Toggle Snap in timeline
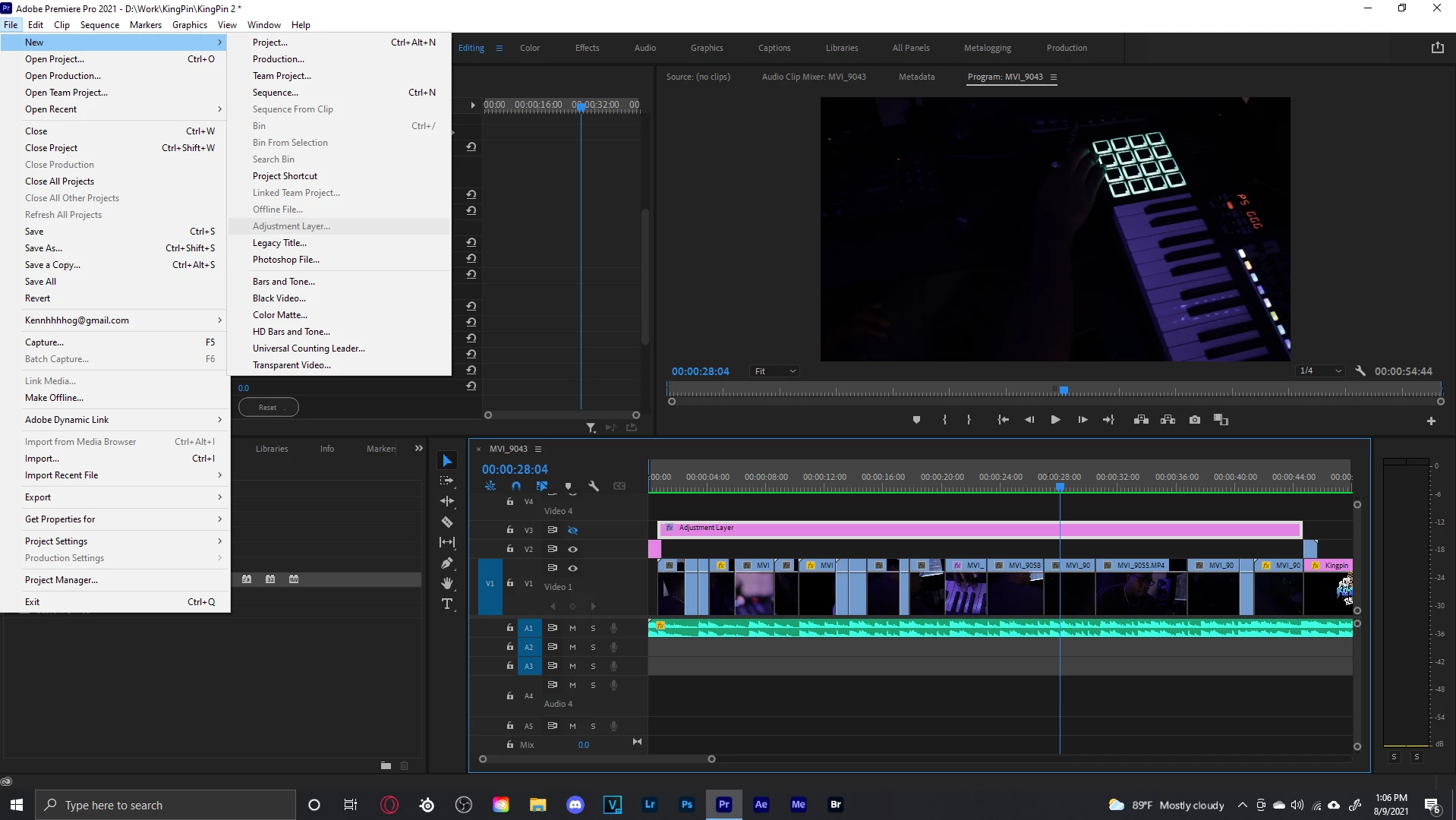 pyautogui.click(x=516, y=486)
